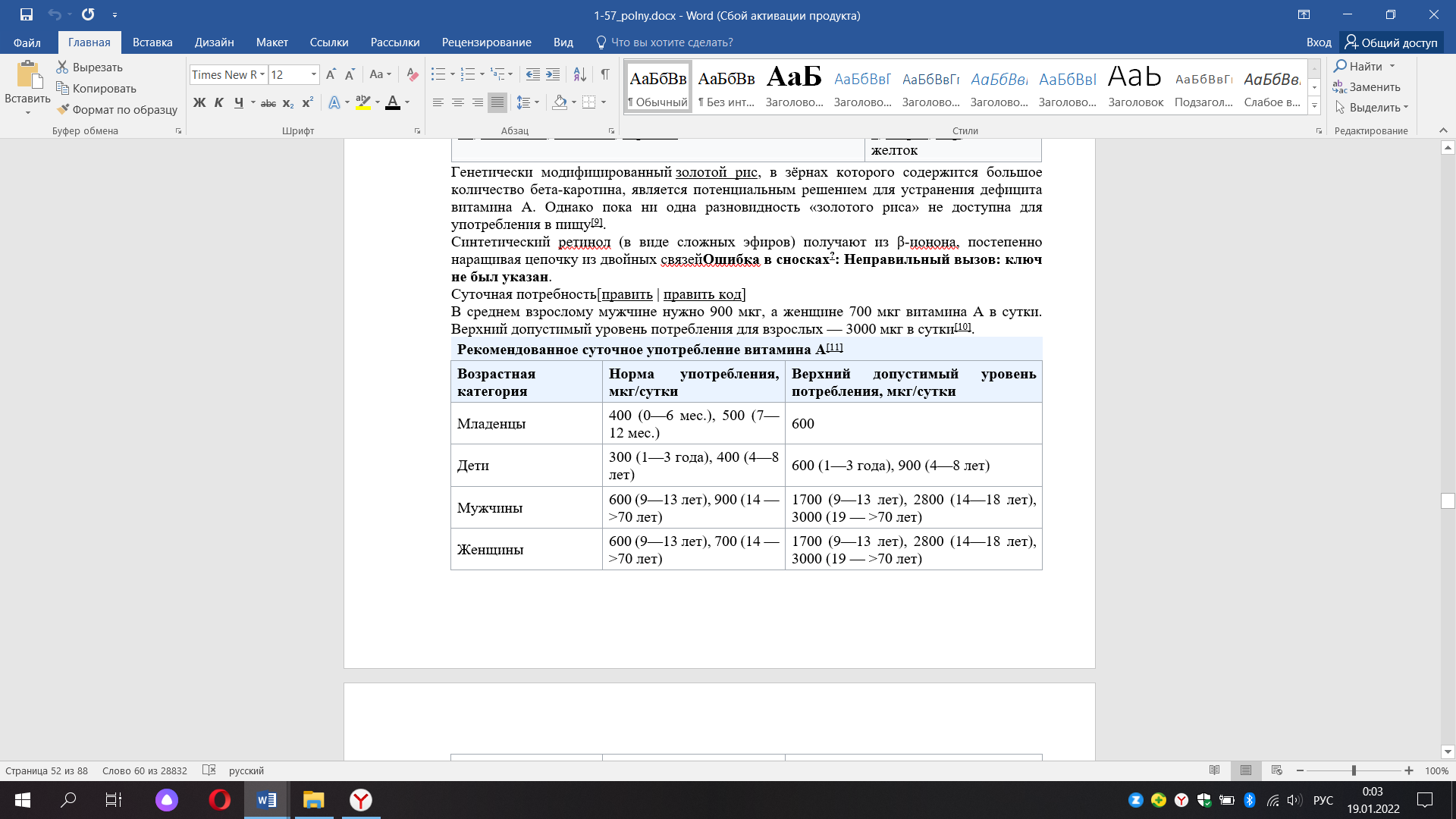
Task: Toggle justify alignment
Action: (x=497, y=102)
